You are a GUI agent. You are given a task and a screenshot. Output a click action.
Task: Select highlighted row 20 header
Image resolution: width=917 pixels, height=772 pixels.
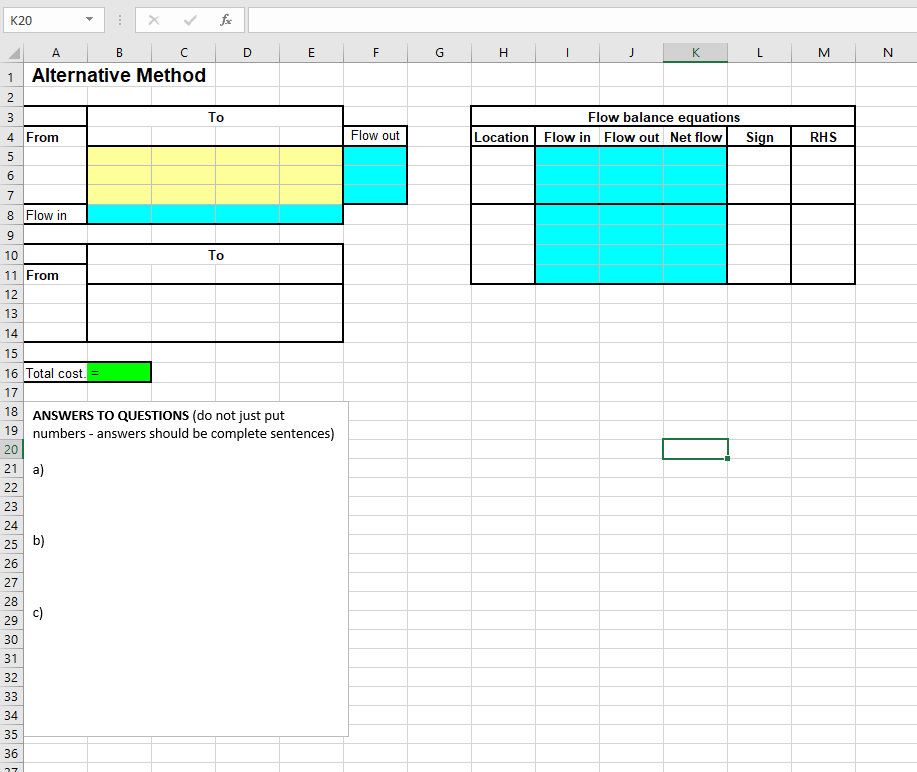click(x=11, y=449)
